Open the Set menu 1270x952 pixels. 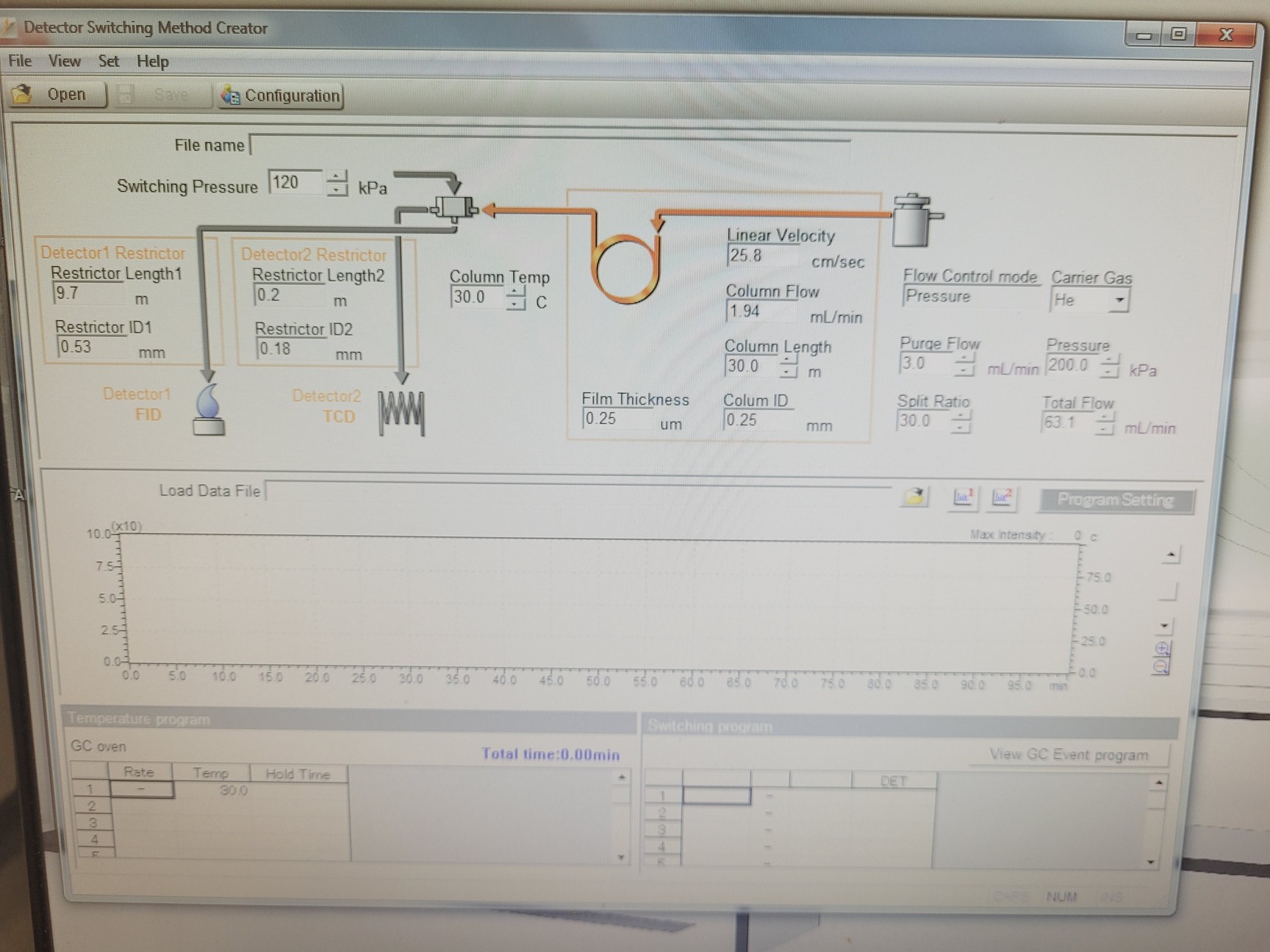(x=108, y=61)
